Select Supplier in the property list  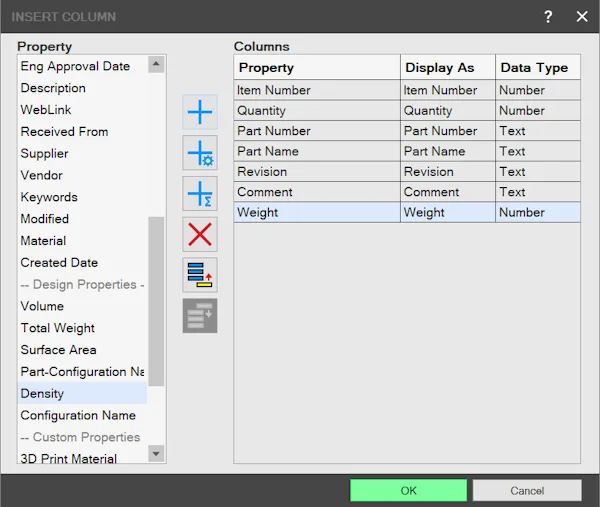82,153
